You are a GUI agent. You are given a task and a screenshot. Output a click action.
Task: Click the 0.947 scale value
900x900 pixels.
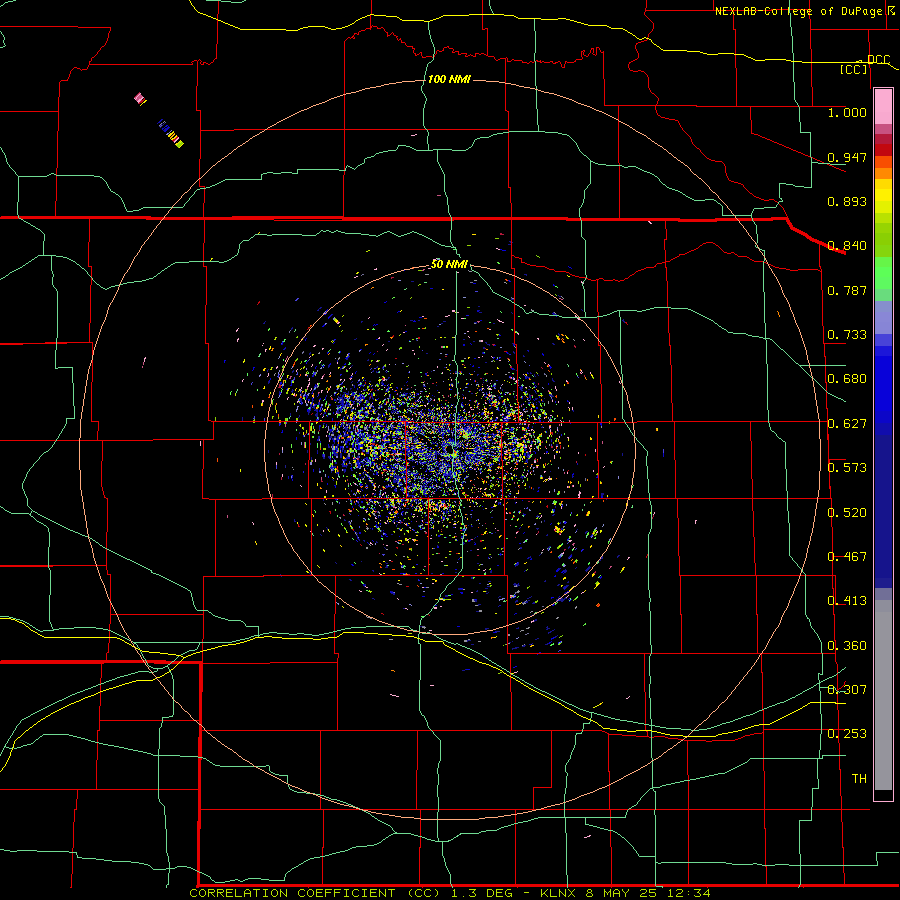(x=847, y=157)
